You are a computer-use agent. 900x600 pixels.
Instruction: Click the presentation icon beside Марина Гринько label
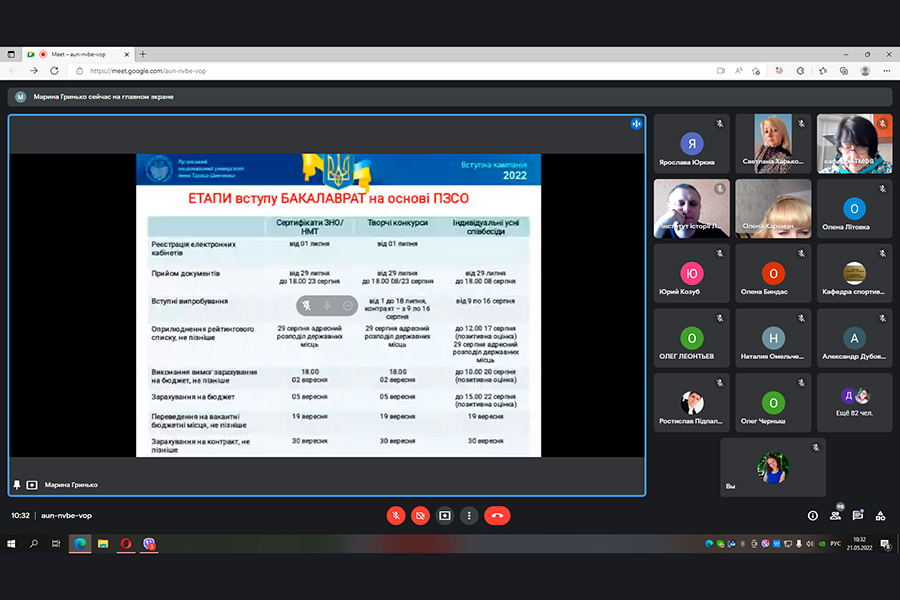pos(32,485)
